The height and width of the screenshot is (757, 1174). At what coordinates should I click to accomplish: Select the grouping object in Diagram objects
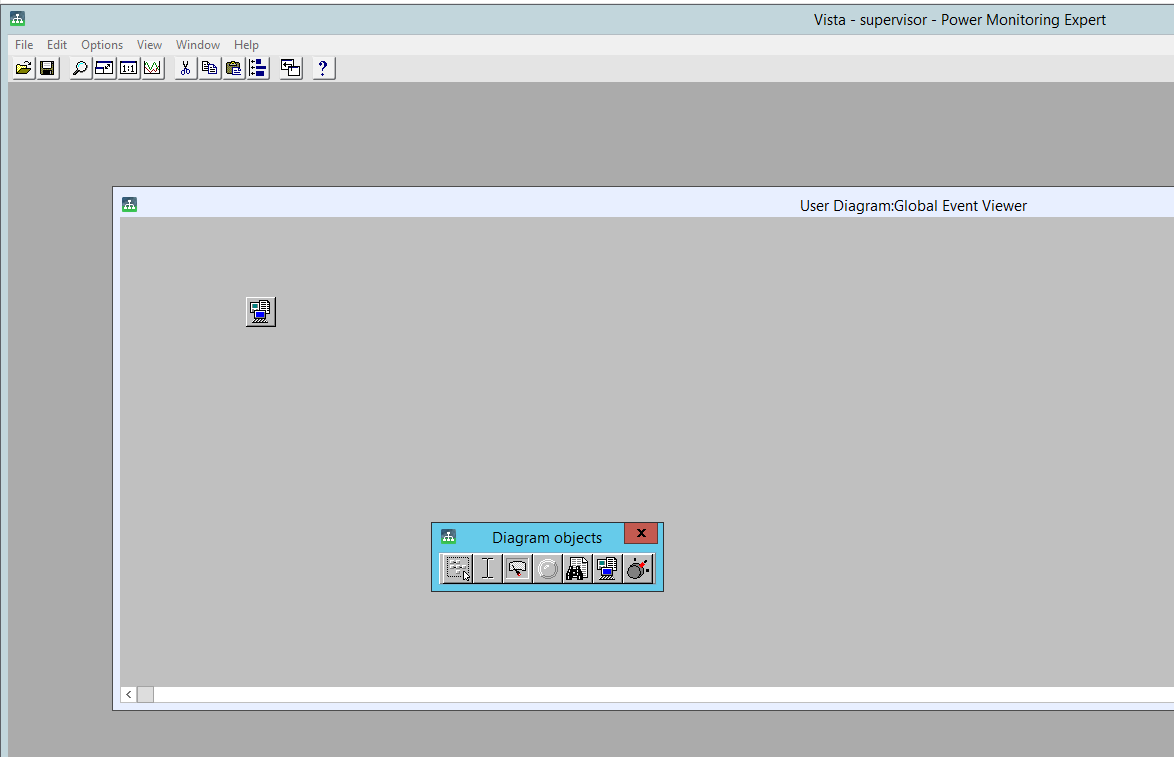(x=457, y=569)
